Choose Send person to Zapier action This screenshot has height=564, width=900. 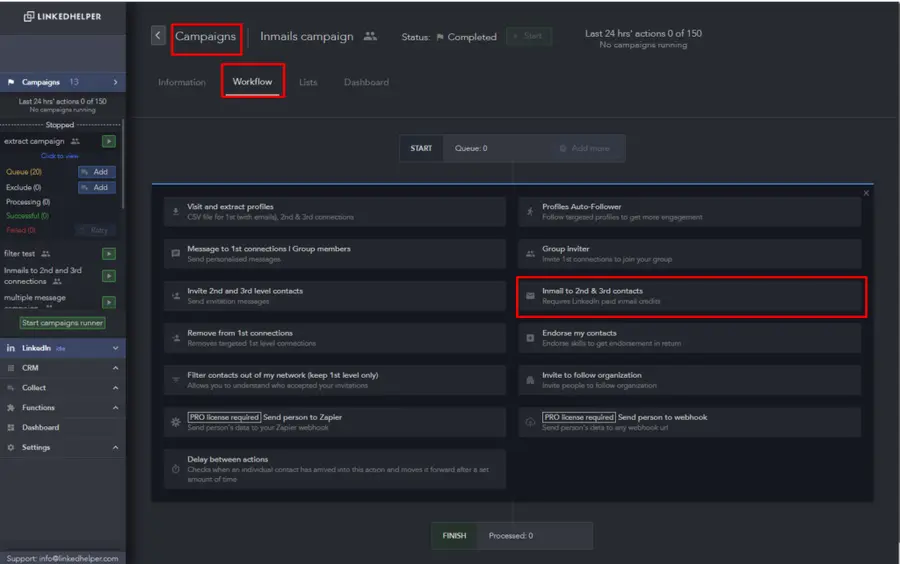click(x=335, y=422)
